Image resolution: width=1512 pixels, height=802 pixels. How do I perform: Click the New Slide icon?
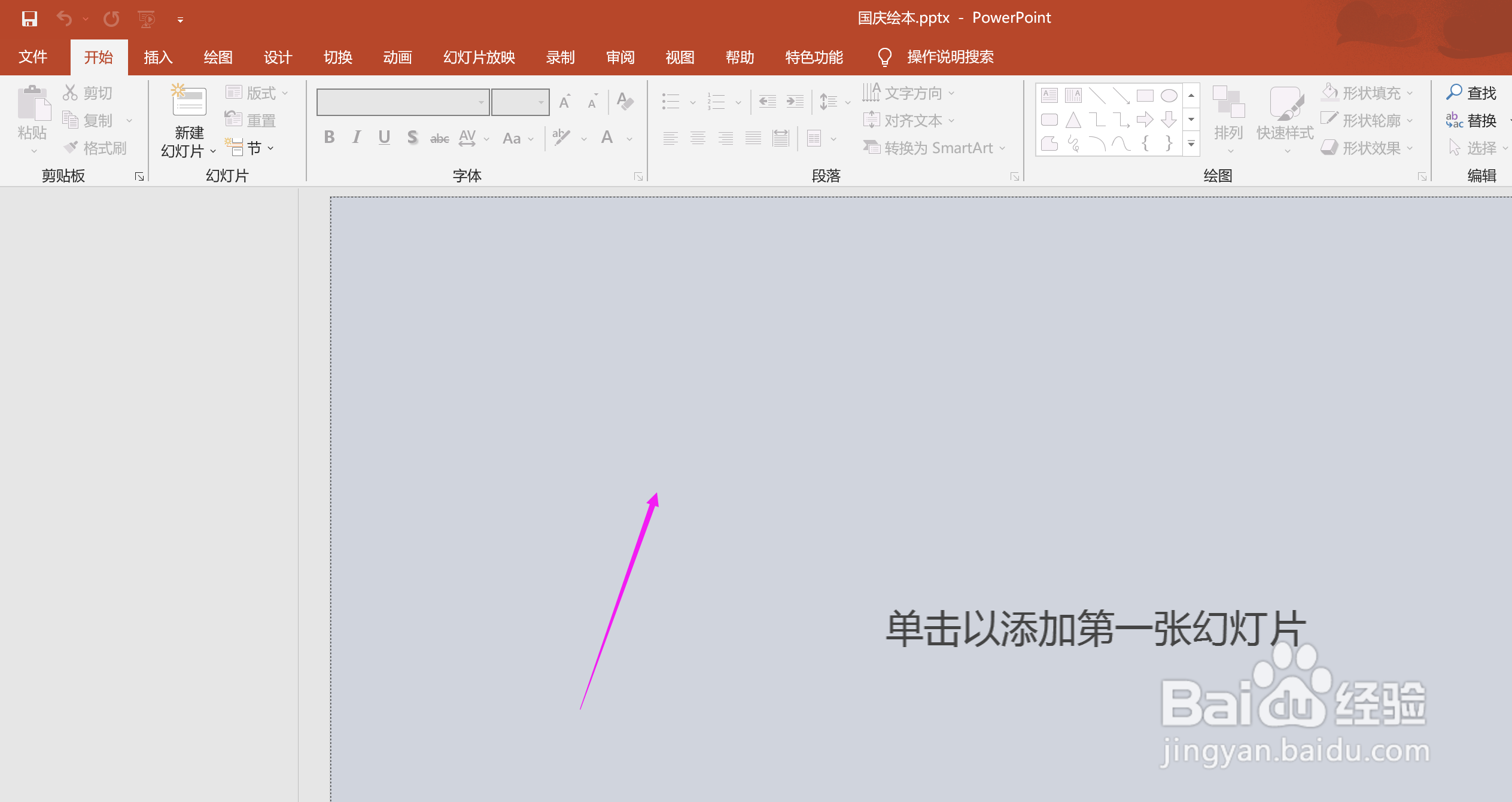pos(188,100)
